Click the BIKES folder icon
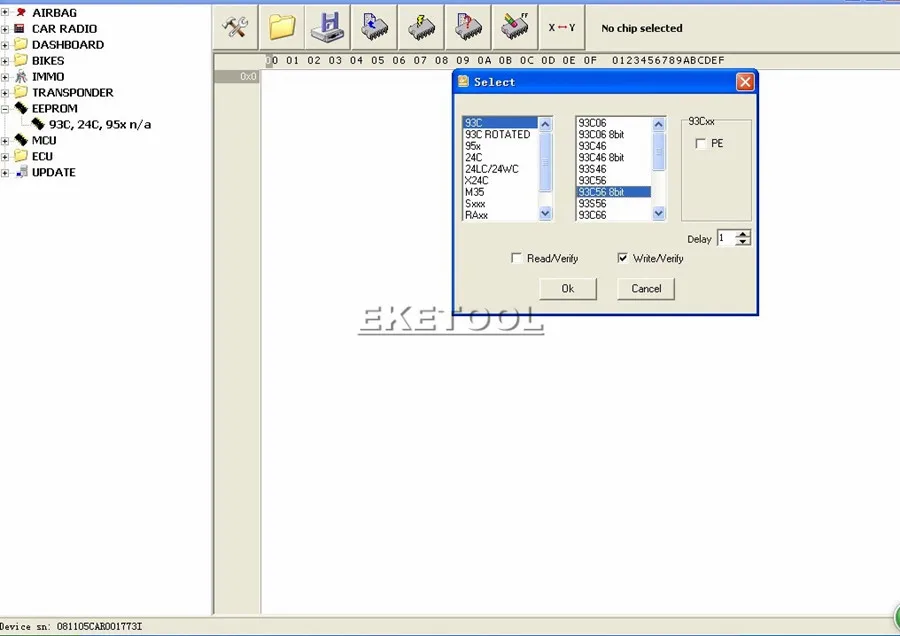 tap(21, 60)
